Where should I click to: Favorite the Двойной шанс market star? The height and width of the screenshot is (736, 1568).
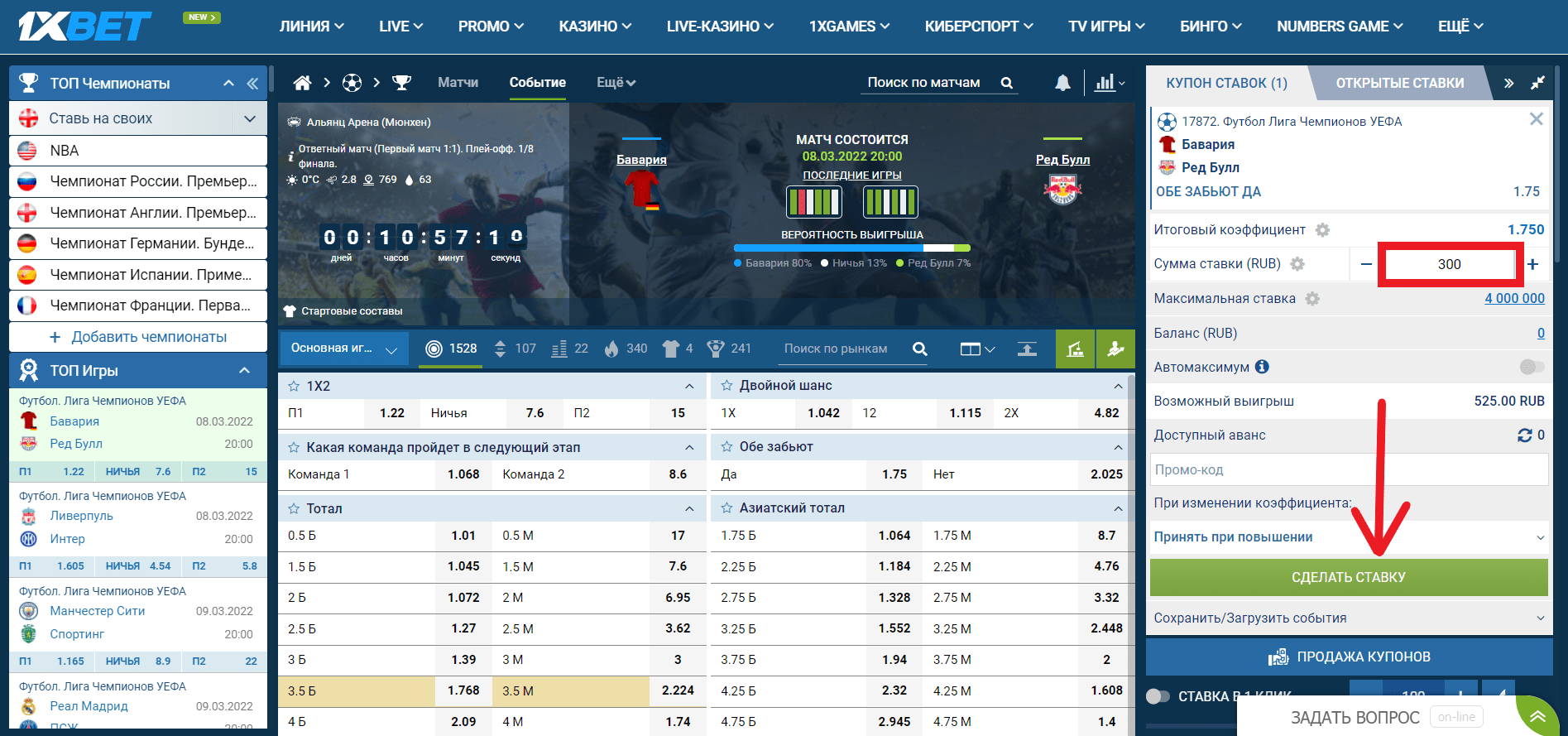point(726,386)
